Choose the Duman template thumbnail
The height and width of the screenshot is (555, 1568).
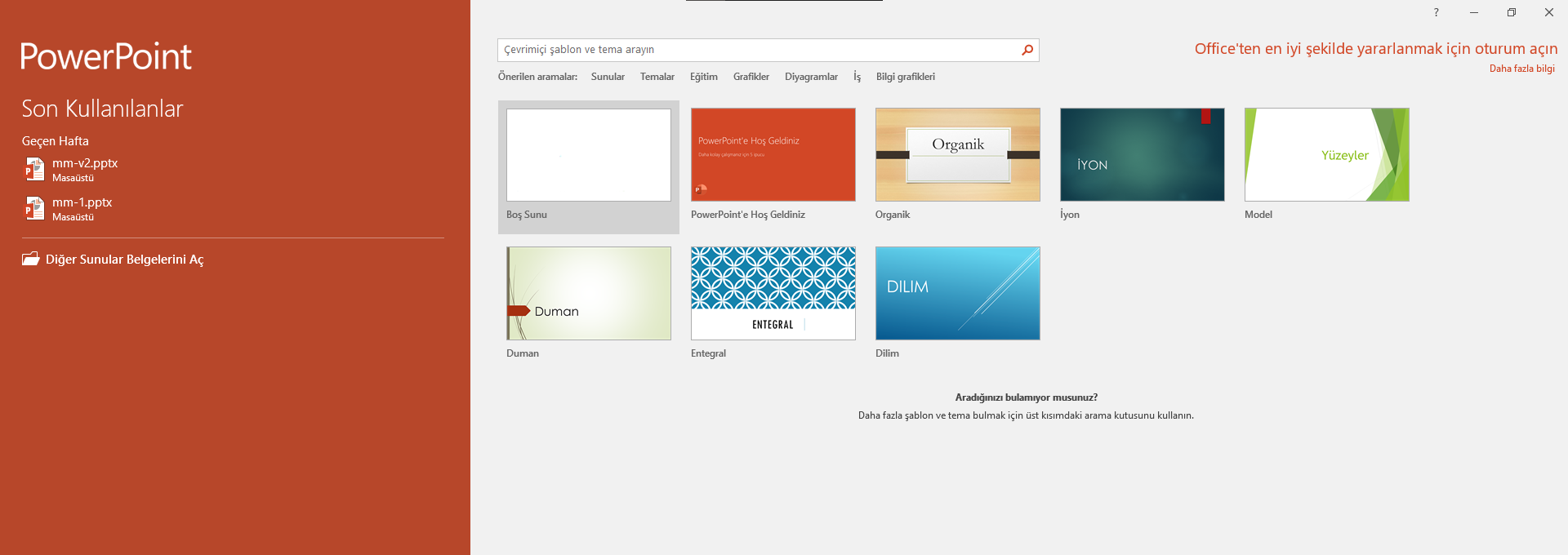(x=589, y=294)
